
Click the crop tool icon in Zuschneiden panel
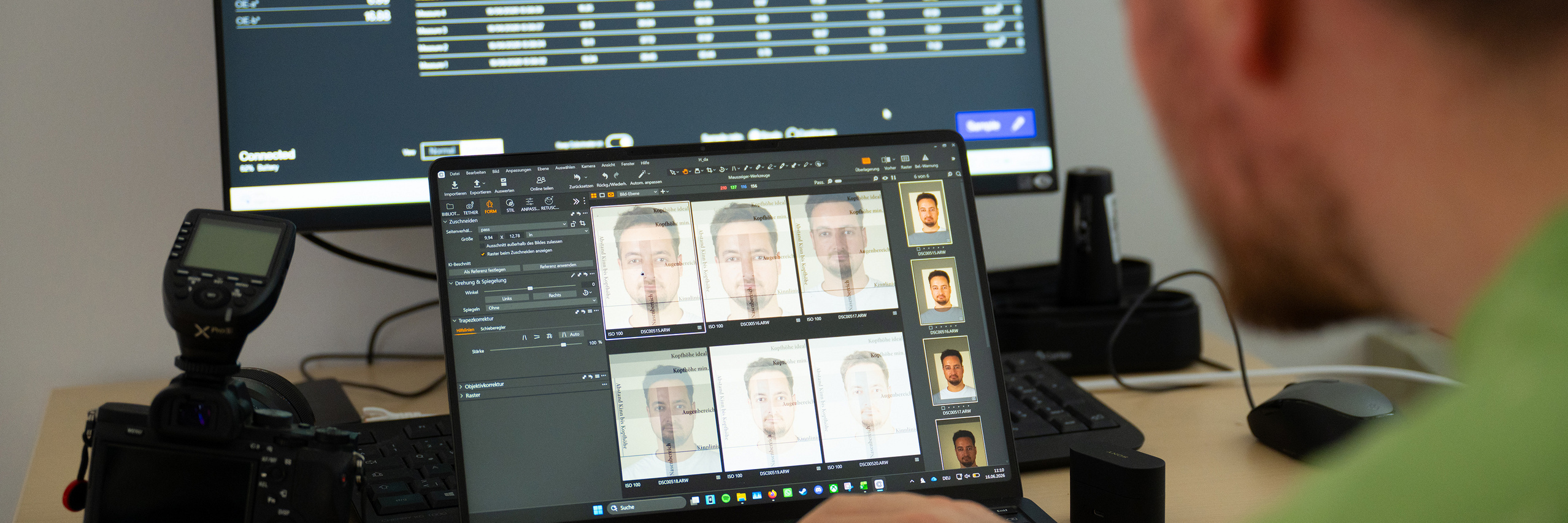pos(583,223)
